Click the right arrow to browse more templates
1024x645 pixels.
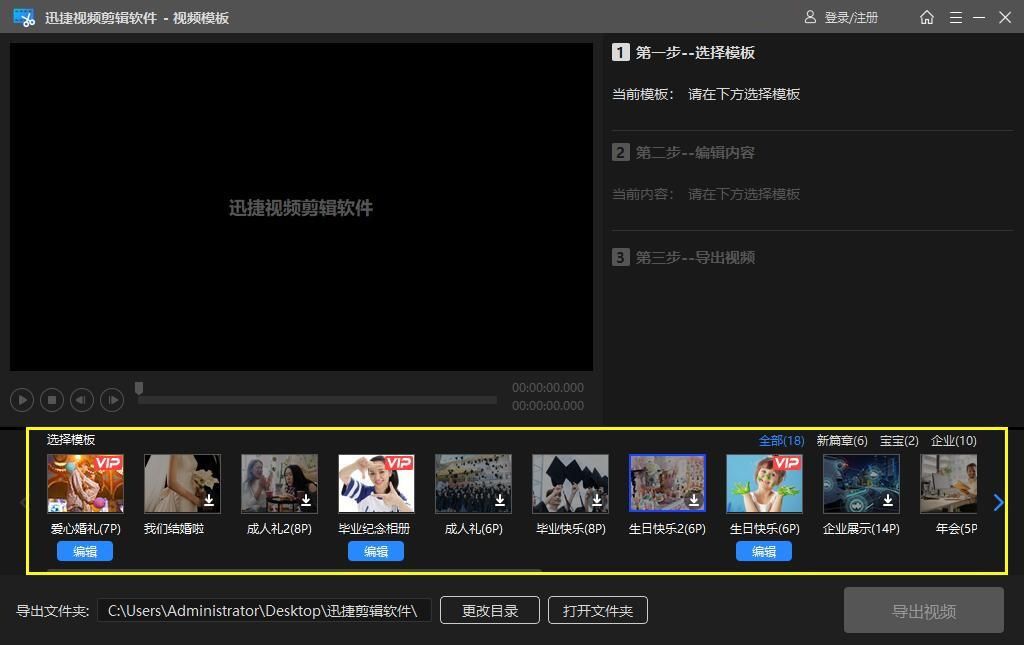998,503
